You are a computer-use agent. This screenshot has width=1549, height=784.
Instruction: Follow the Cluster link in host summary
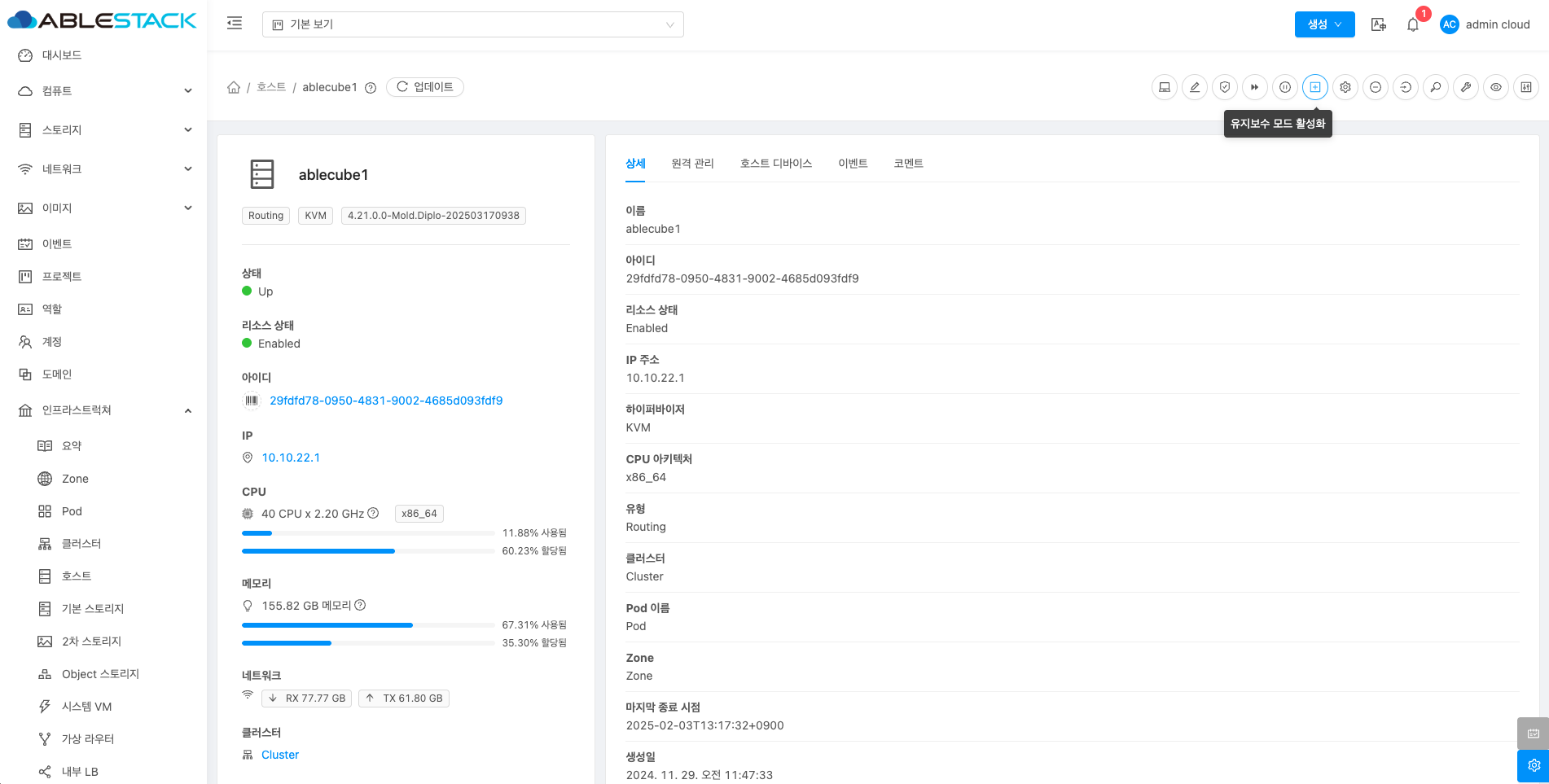pyautogui.click(x=280, y=755)
